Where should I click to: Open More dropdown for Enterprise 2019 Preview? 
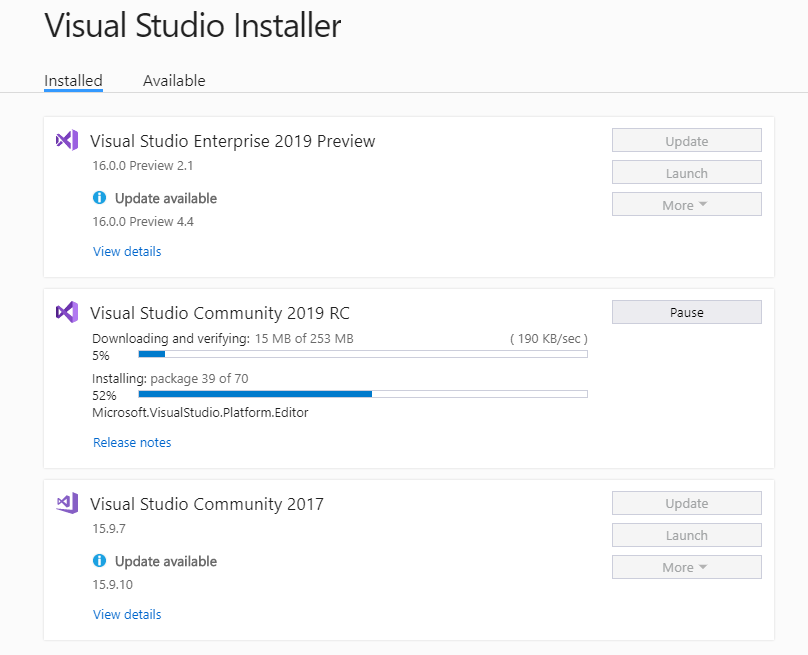coord(686,205)
